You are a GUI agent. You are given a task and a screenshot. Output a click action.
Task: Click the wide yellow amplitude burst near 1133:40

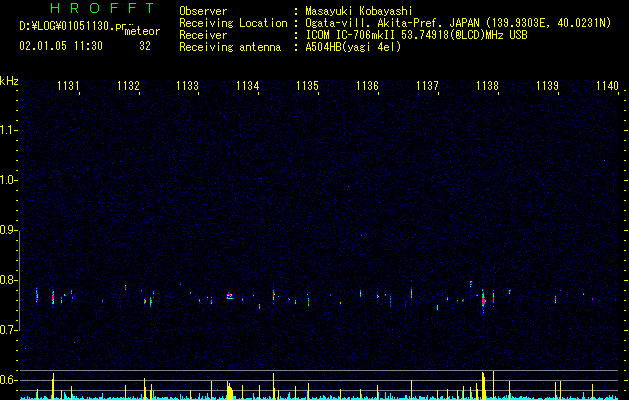point(229,390)
